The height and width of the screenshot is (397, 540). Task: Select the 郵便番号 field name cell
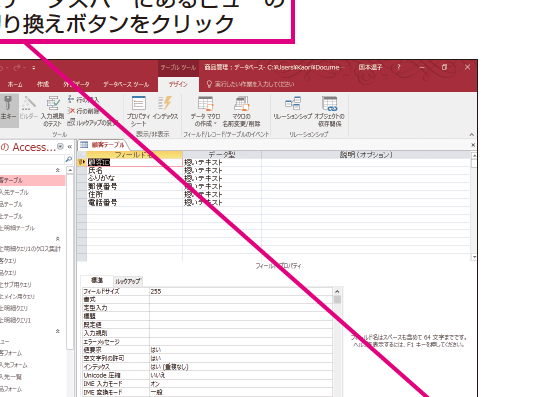(x=134, y=186)
